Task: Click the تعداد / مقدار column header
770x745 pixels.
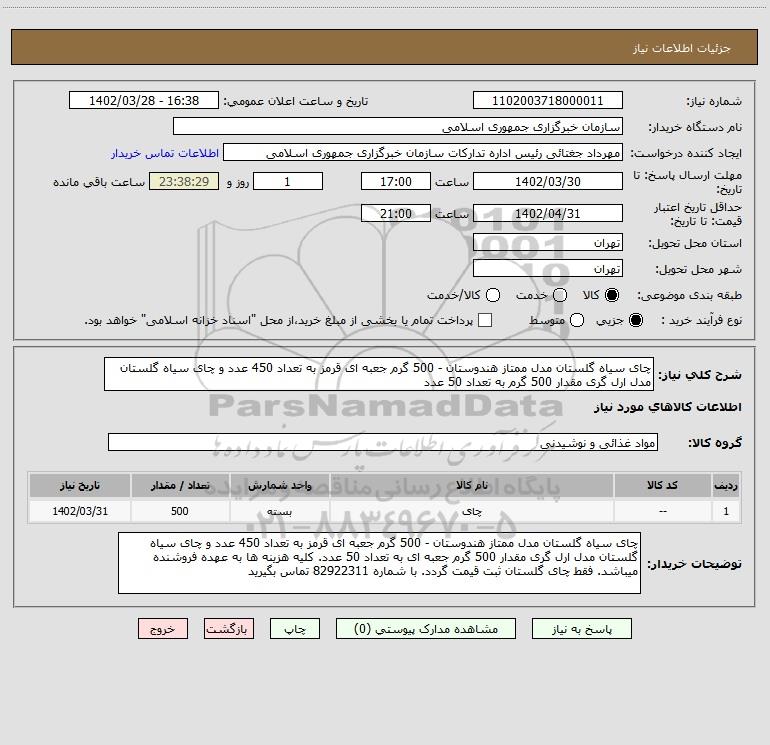Action: click(x=180, y=485)
